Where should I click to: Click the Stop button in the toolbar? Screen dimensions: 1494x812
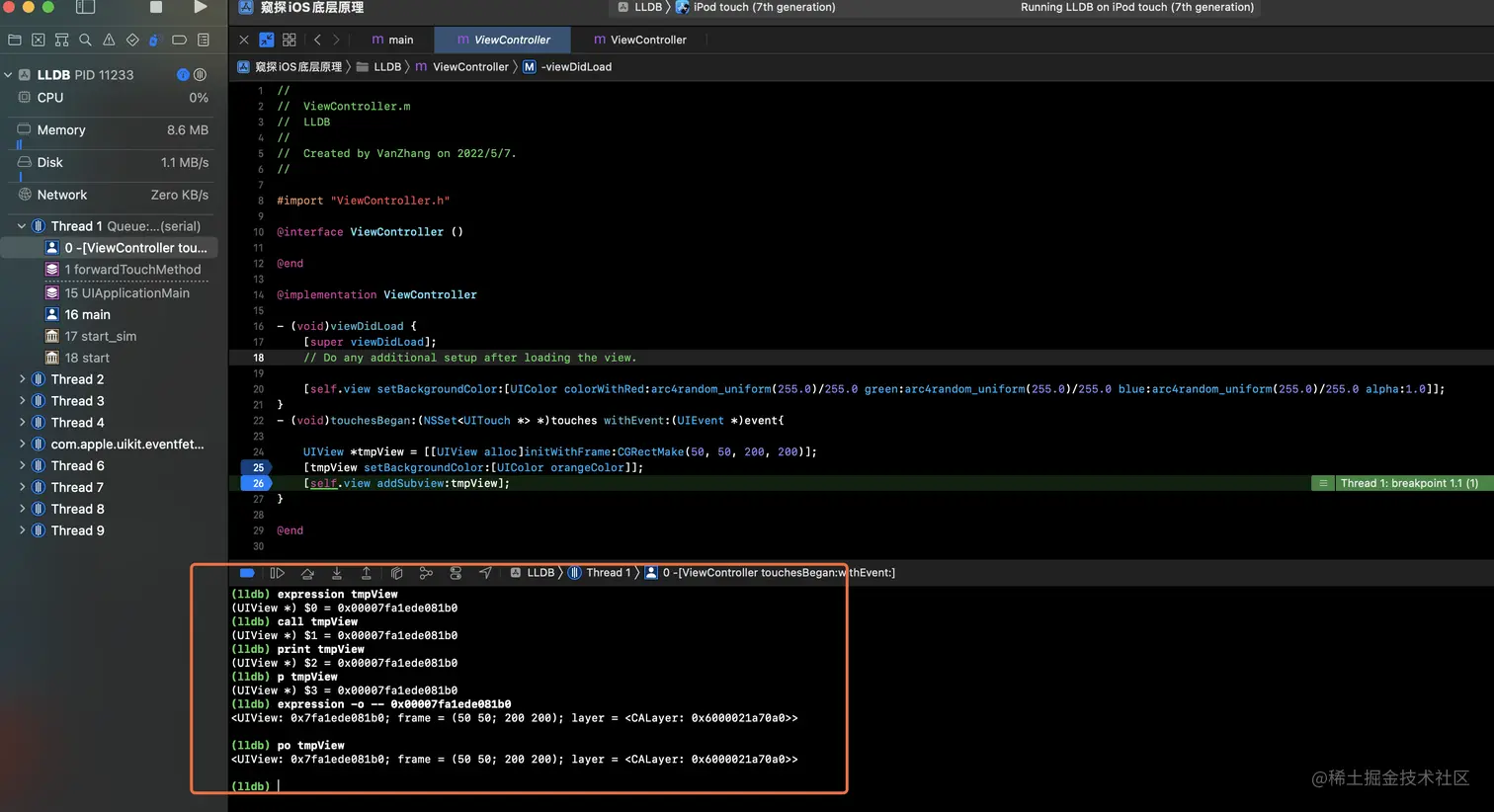click(x=156, y=7)
